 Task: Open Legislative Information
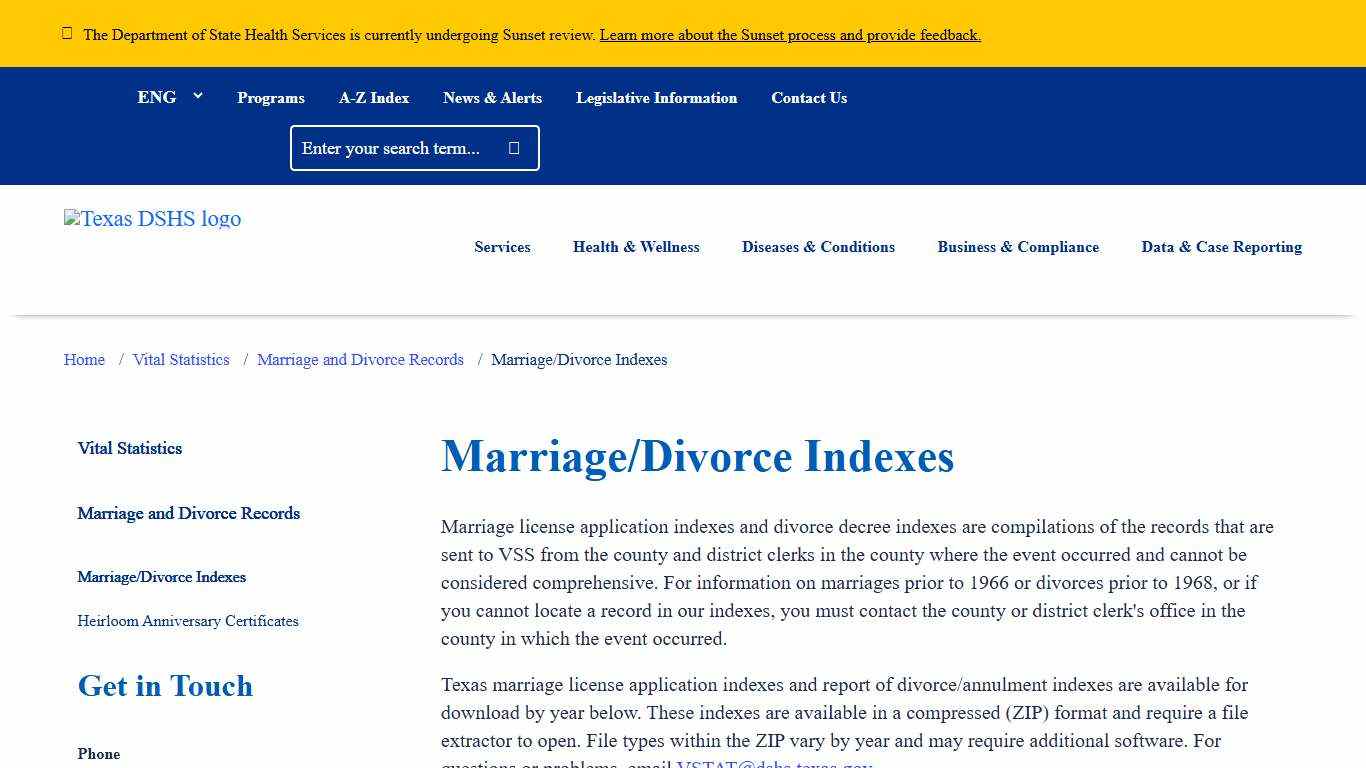[656, 97]
